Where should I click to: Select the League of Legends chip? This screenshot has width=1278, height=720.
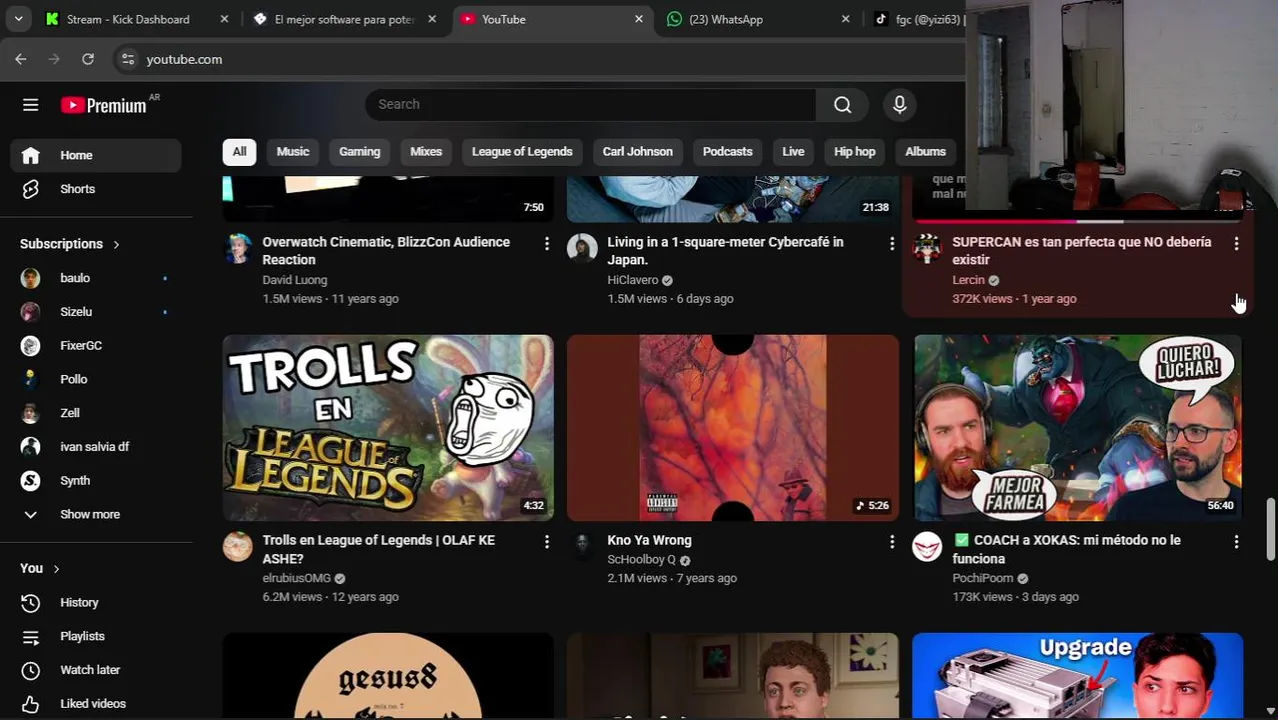522,152
